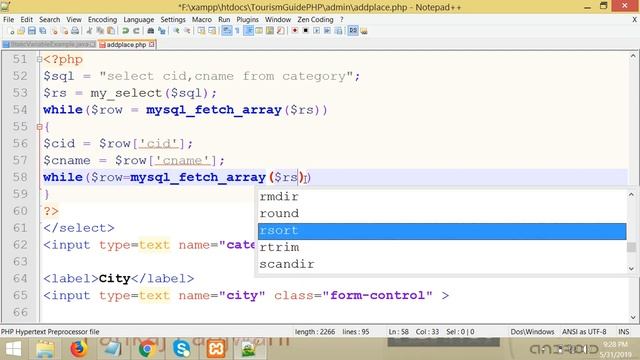Click Synchronize Horizontal Scrolling icon
Image resolution: width=640 pixels, height=360 pixels.
click(x=212, y=31)
